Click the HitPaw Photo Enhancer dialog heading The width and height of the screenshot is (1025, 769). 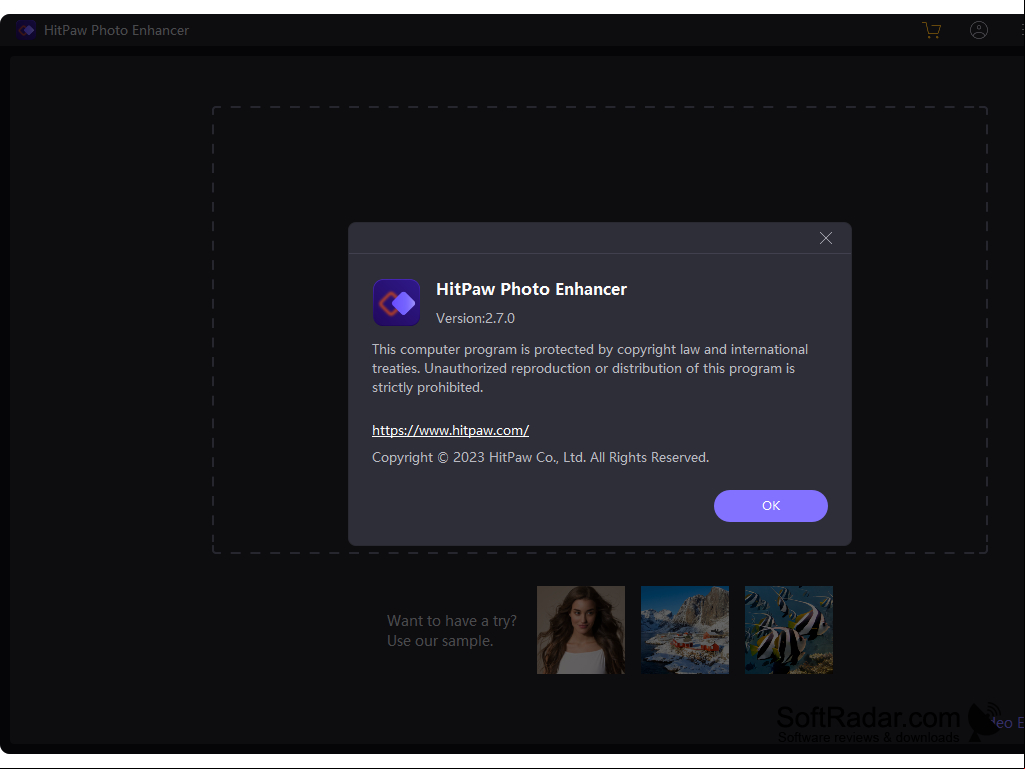(x=531, y=289)
